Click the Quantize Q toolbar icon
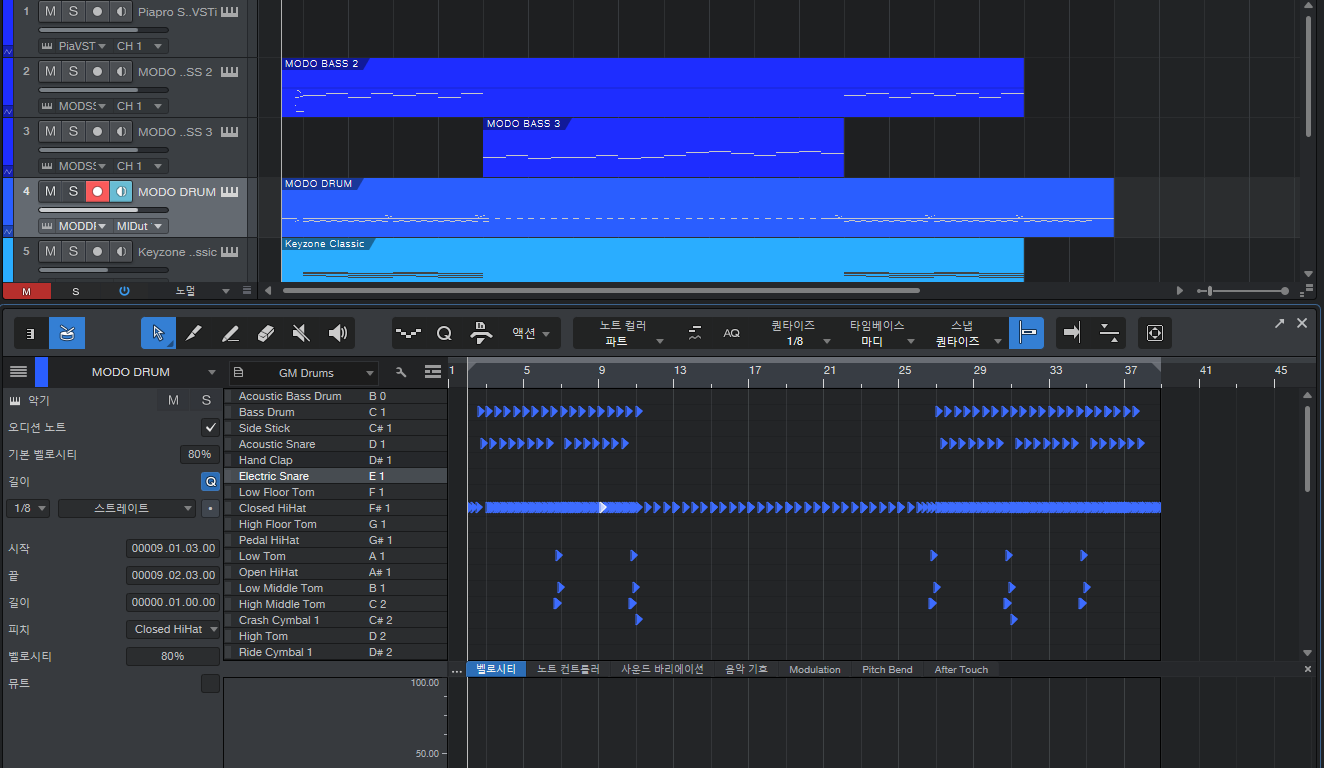This screenshot has height=768, width=1324. pos(444,333)
